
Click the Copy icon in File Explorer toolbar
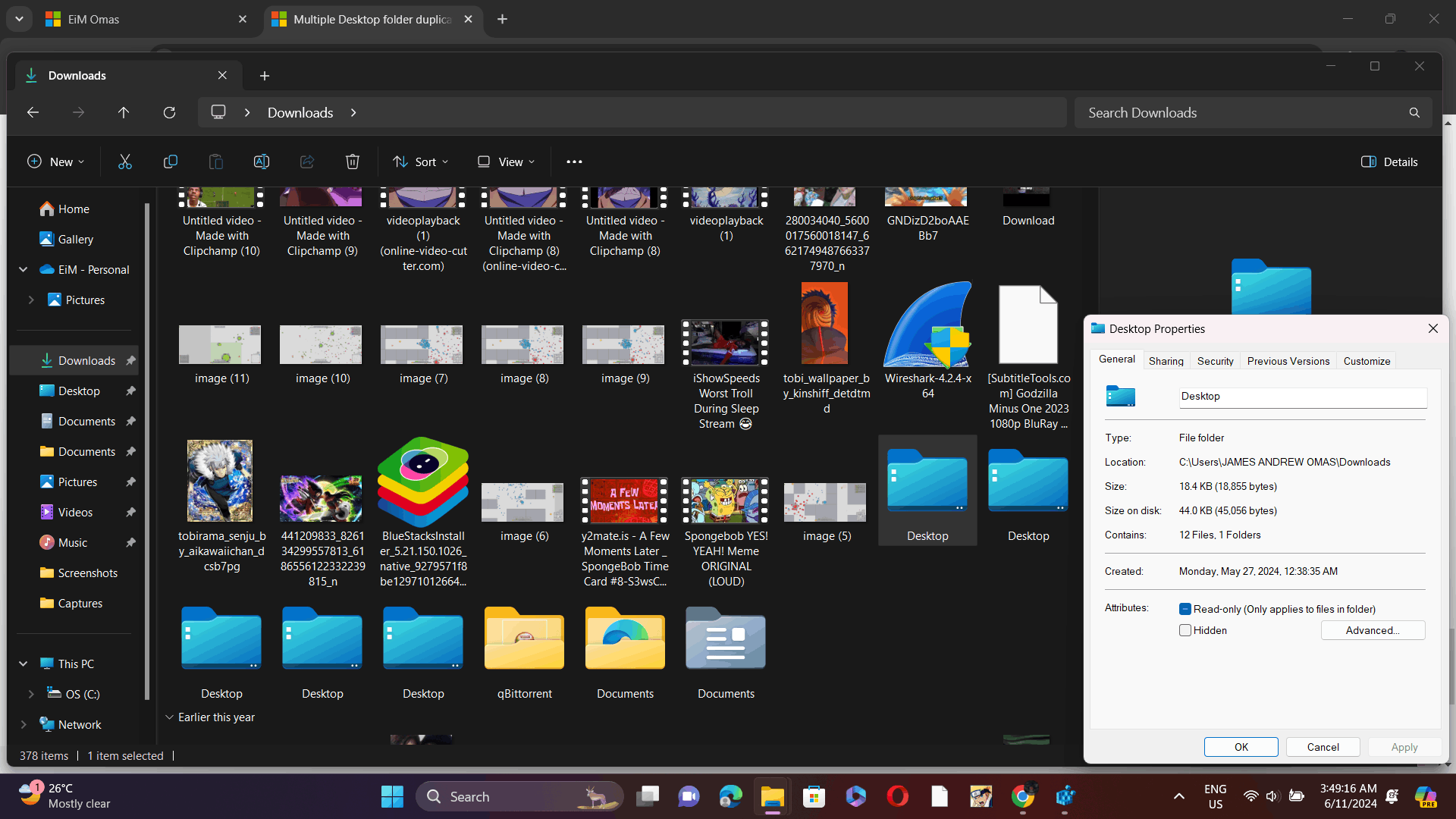pos(171,162)
